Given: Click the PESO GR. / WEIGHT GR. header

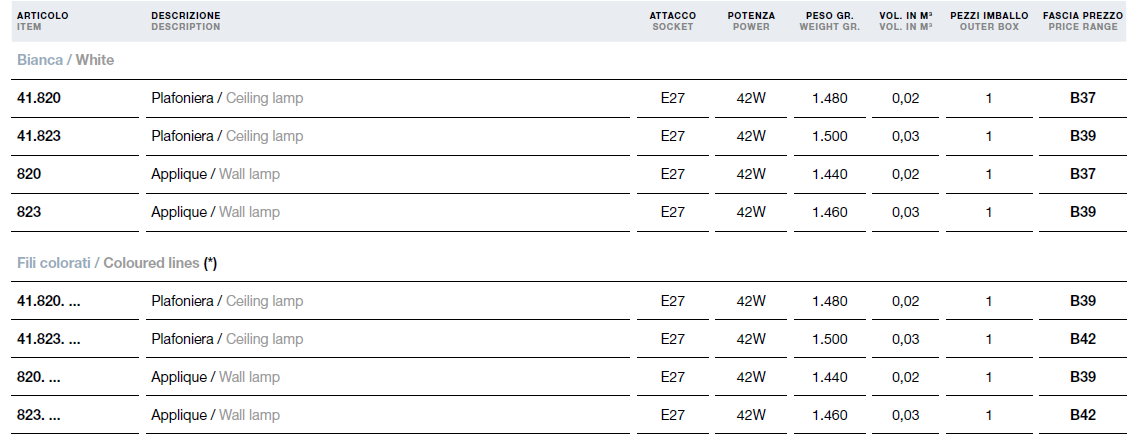Looking at the screenshot, I should pos(830,21).
